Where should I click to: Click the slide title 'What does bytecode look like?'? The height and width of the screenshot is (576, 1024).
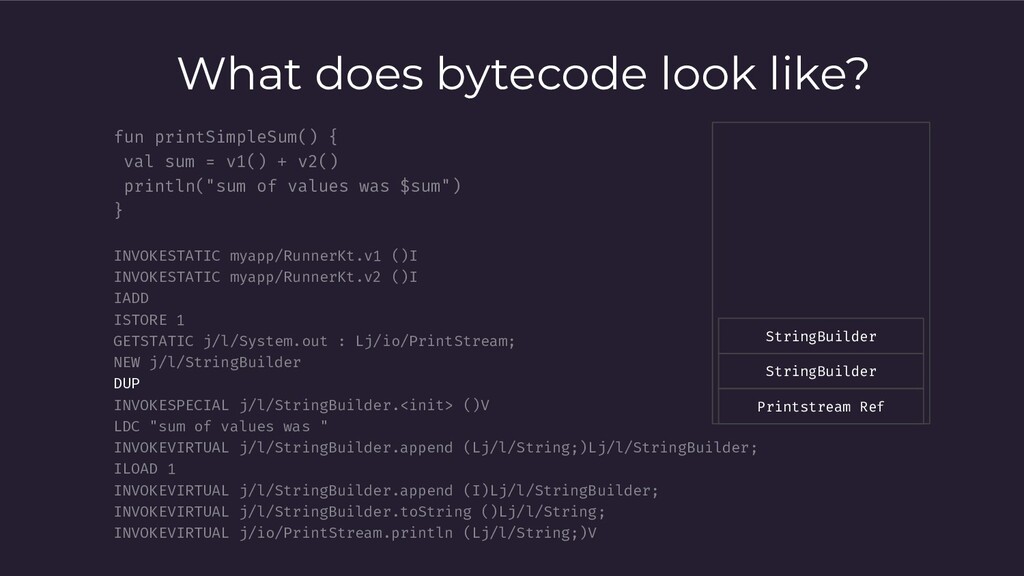click(522, 74)
